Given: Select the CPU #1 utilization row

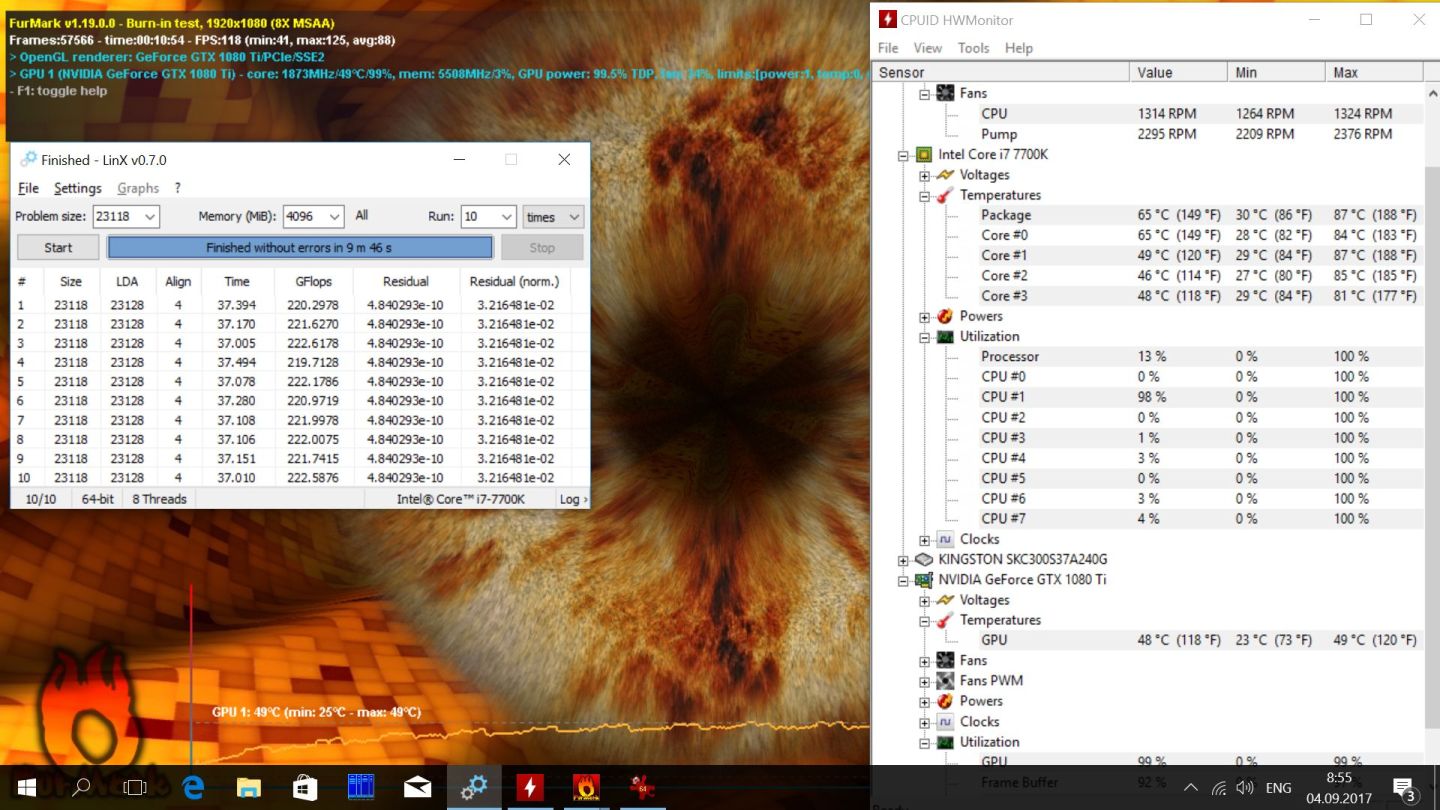Looking at the screenshot, I should click(x=1148, y=397).
